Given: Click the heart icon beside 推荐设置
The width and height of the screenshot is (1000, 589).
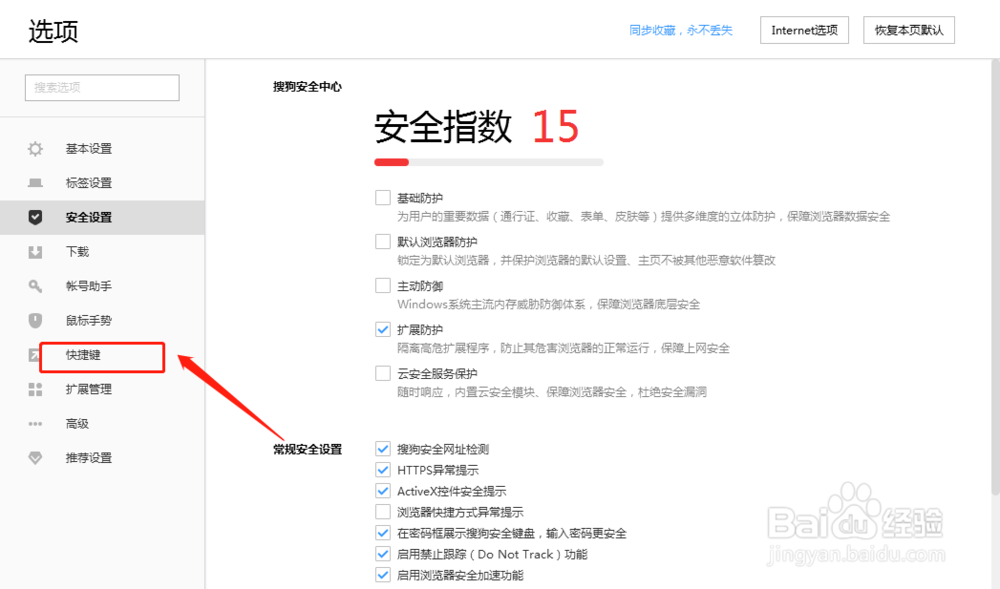Looking at the screenshot, I should click(x=35, y=458).
